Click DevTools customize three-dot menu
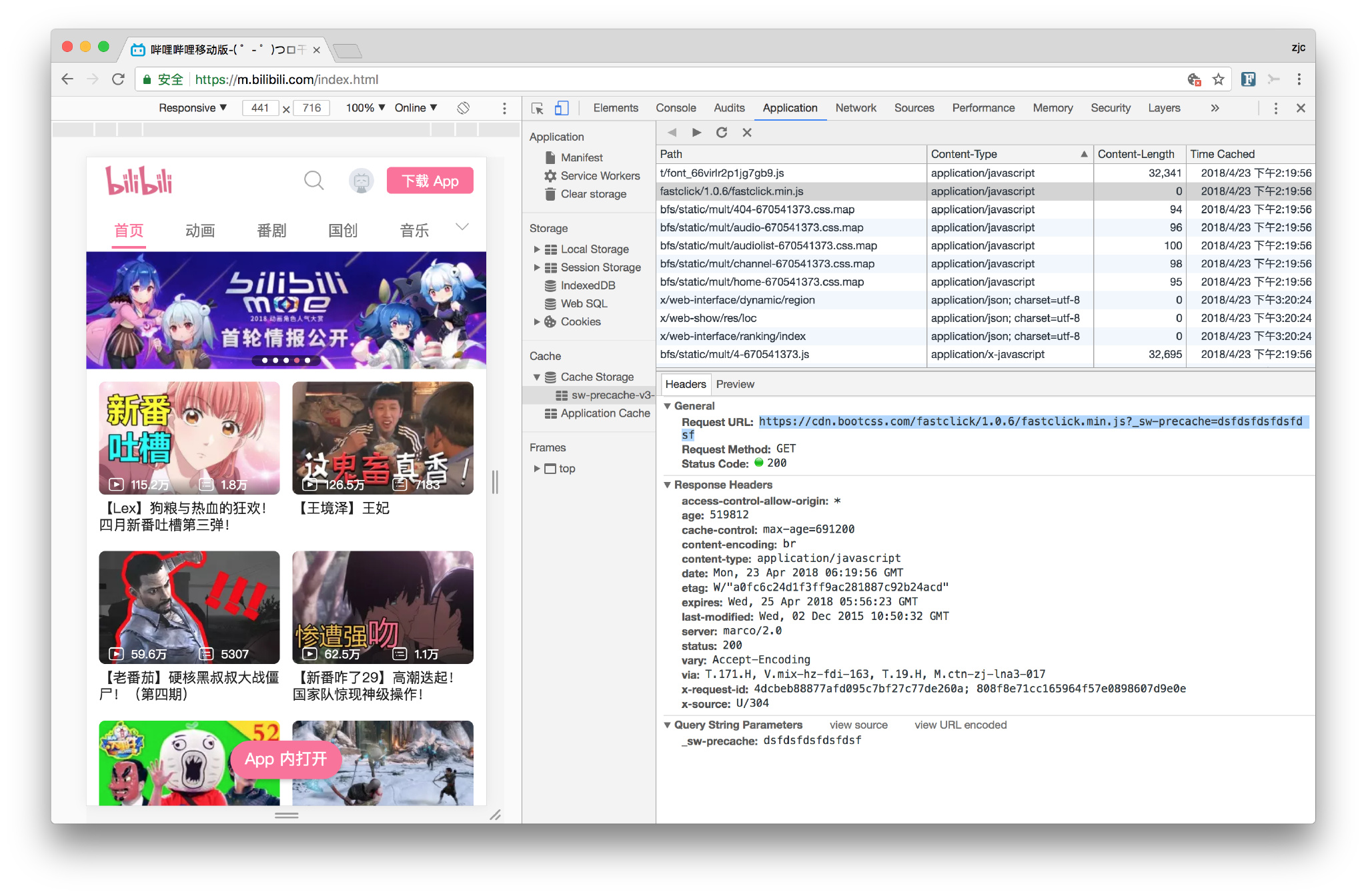 click(1275, 108)
